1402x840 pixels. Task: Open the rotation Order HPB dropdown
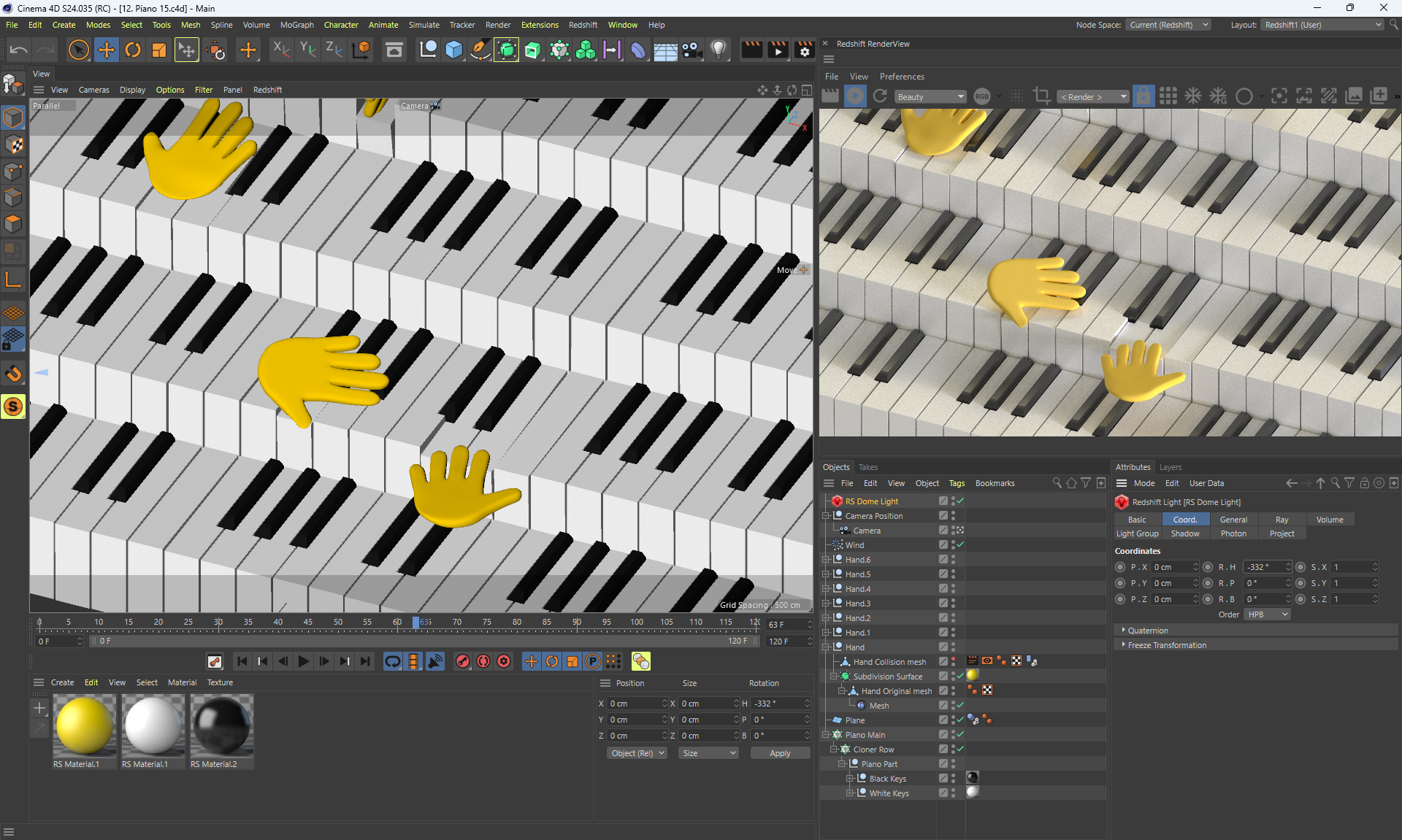(x=1267, y=614)
